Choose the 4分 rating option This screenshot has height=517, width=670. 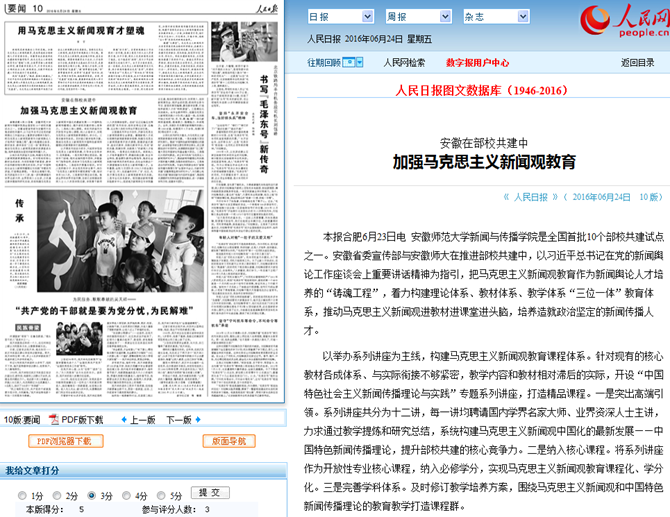click(x=126, y=495)
